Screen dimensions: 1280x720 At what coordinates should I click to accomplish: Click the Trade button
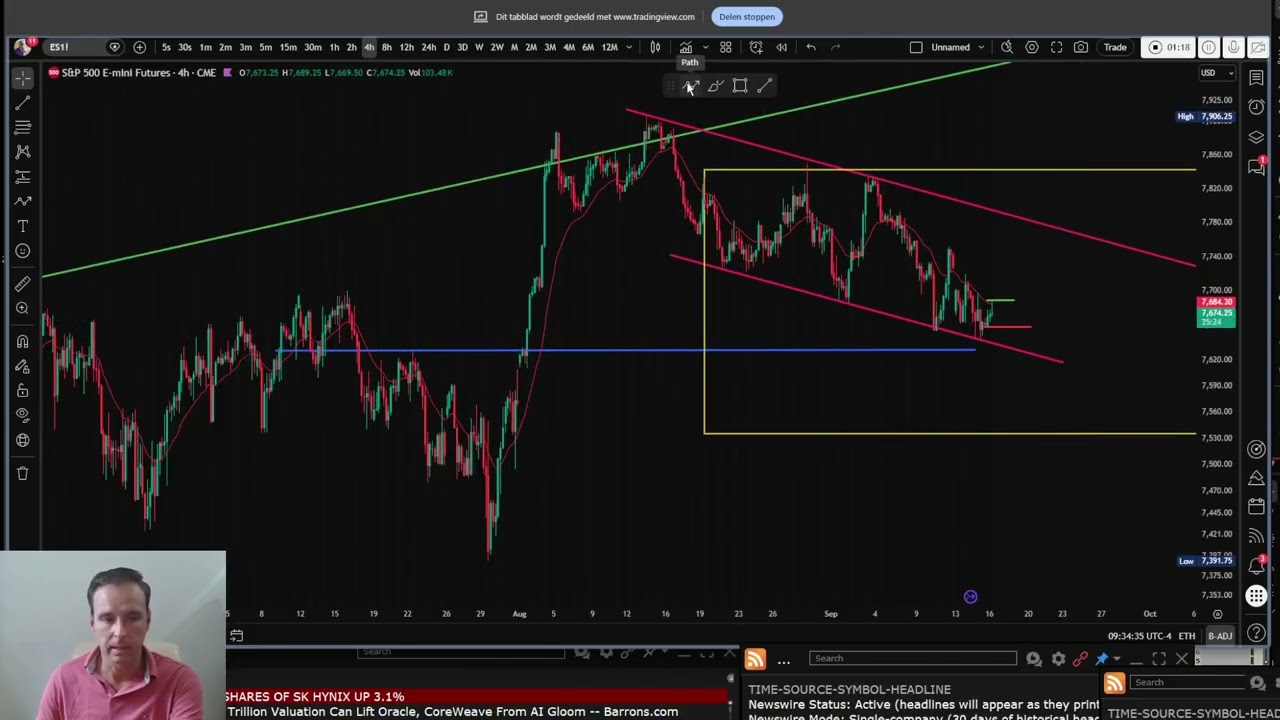[x=1115, y=47]
